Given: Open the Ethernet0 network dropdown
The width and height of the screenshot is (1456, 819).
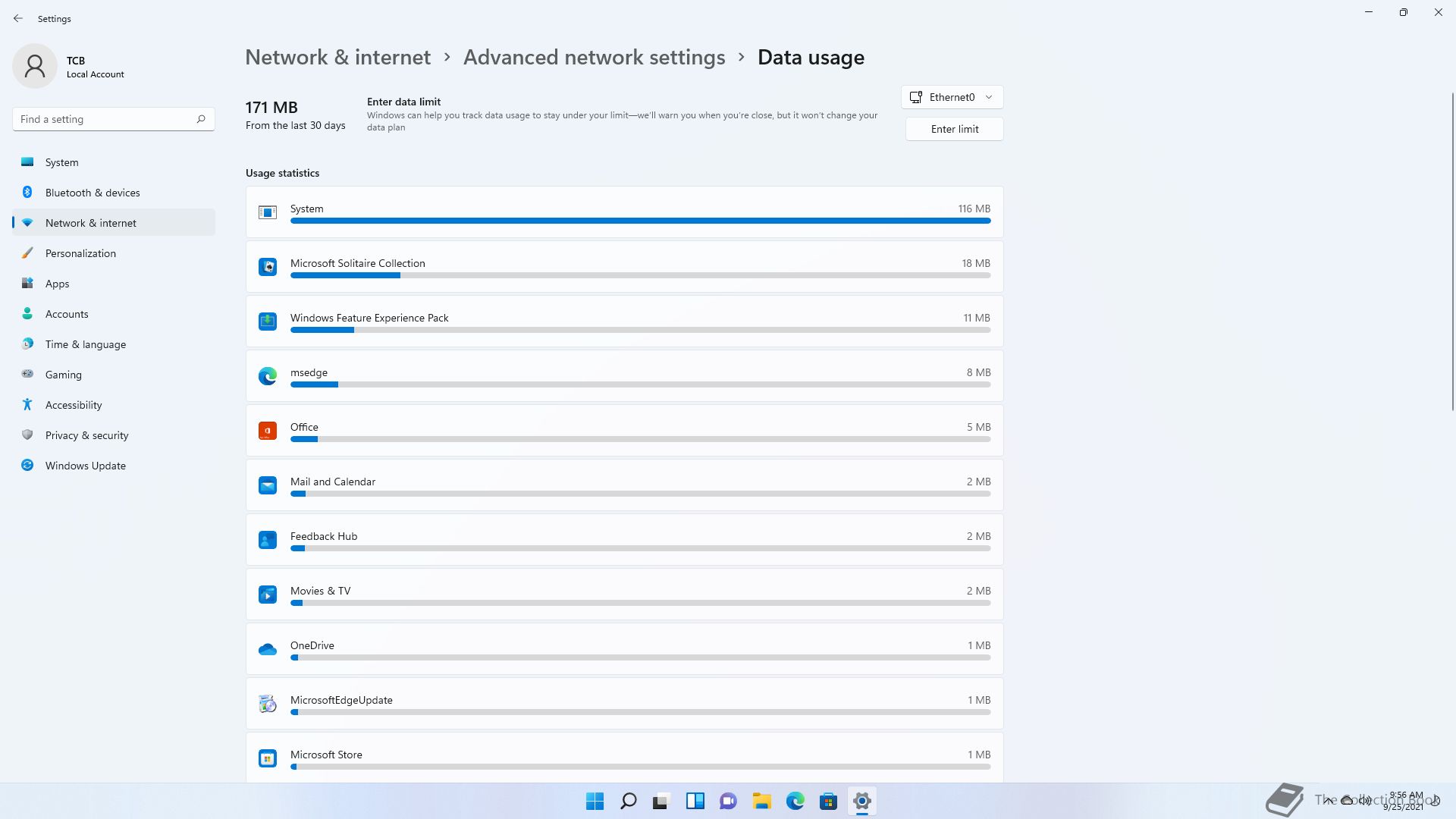Looking at the screenshot, I should (x=952, y=97).
